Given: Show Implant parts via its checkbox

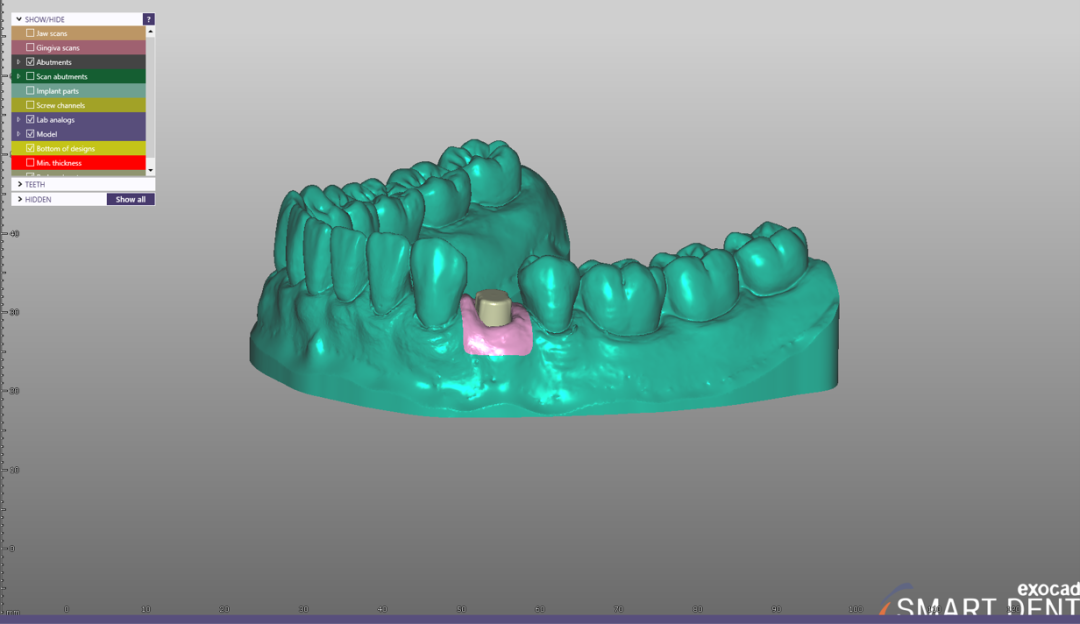Looking at the screenshot, I should click(30, 91).
